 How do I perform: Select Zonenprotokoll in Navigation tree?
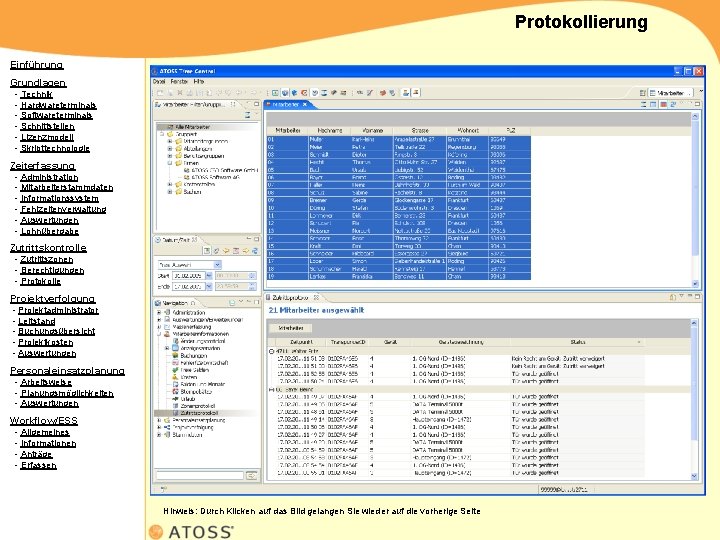pyautogui.click(x=198, y=406)
